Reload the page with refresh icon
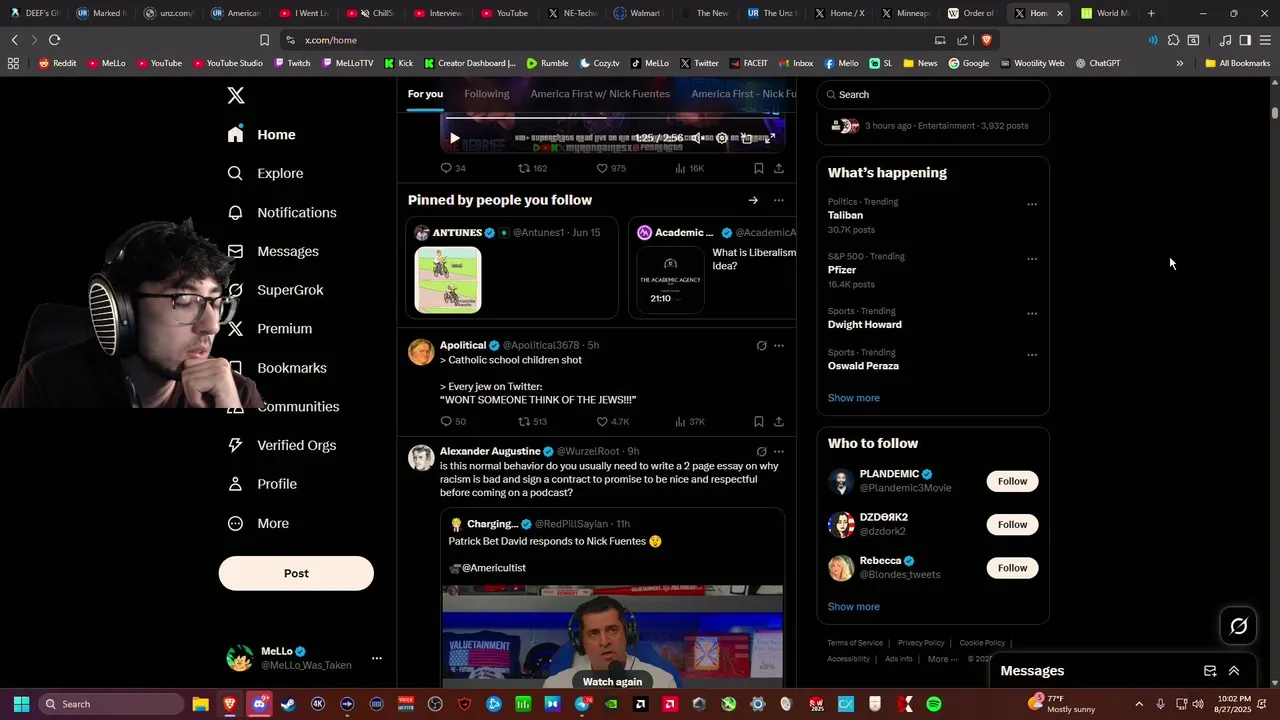 pyautogui.click(x=54, y=40)
